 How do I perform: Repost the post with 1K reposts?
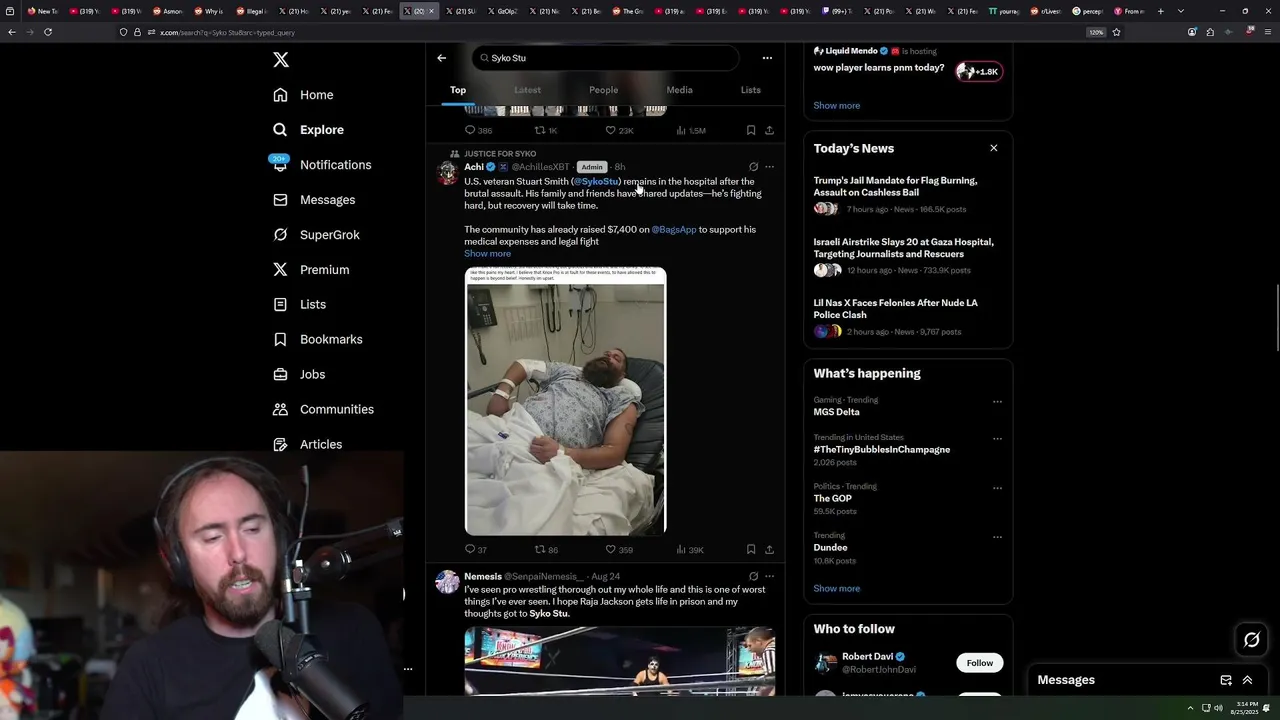(546, 130)
